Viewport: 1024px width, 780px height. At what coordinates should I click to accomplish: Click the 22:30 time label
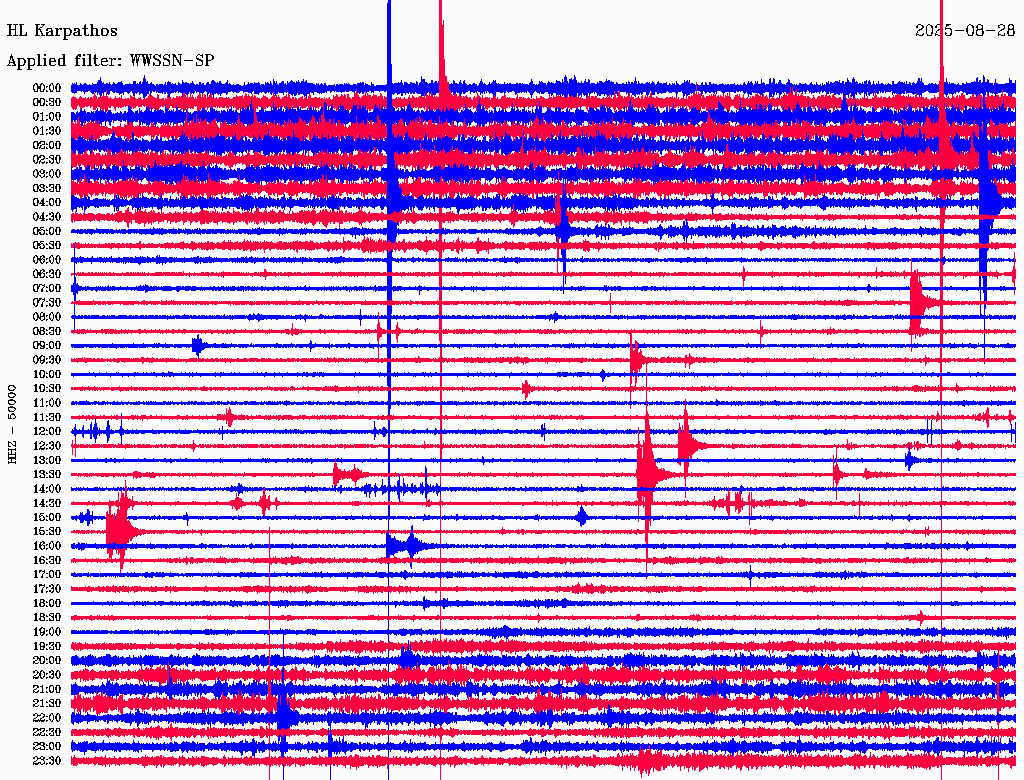click(x=47, y=732)
